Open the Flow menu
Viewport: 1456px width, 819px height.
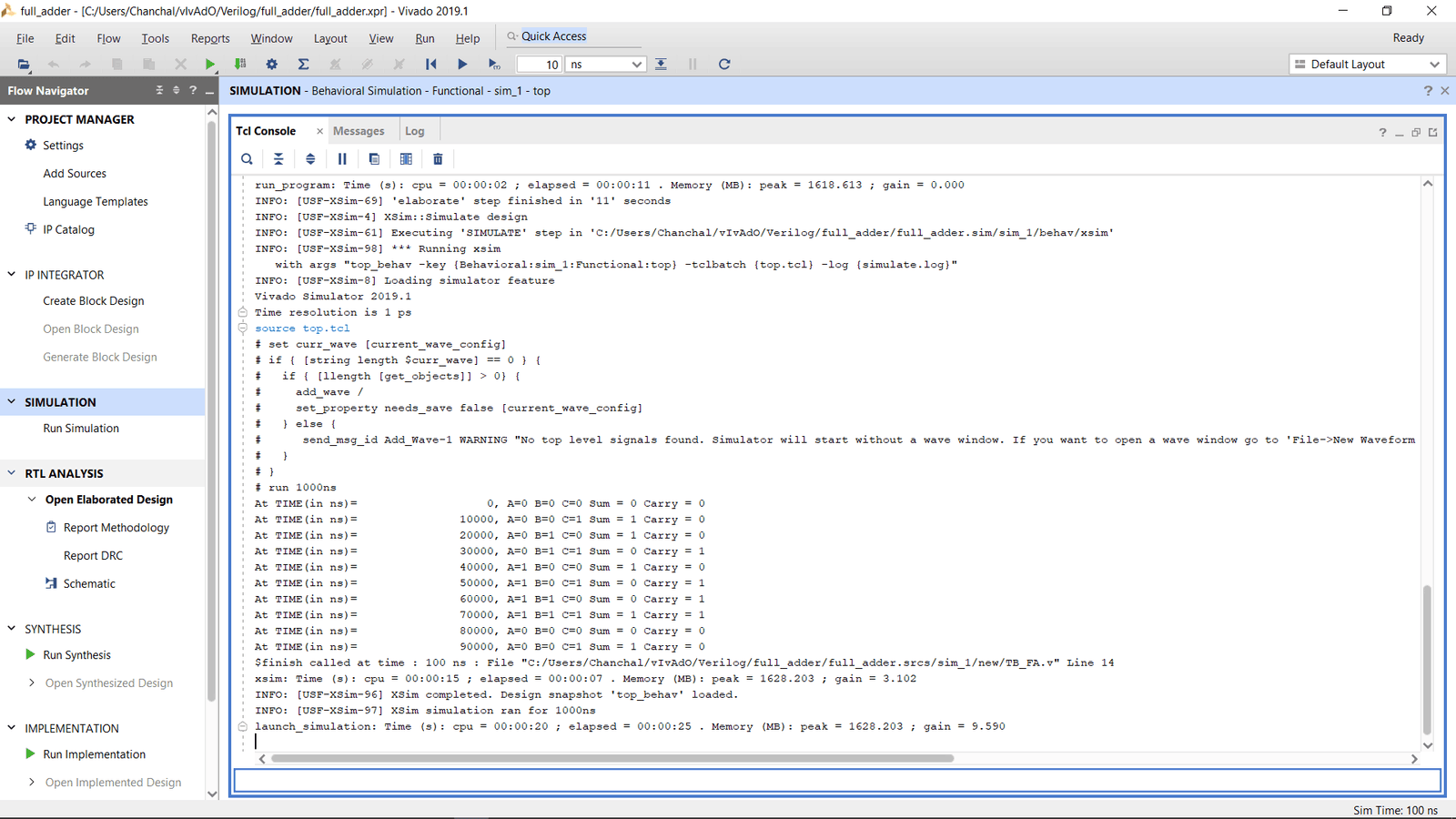tap(108, 38)
